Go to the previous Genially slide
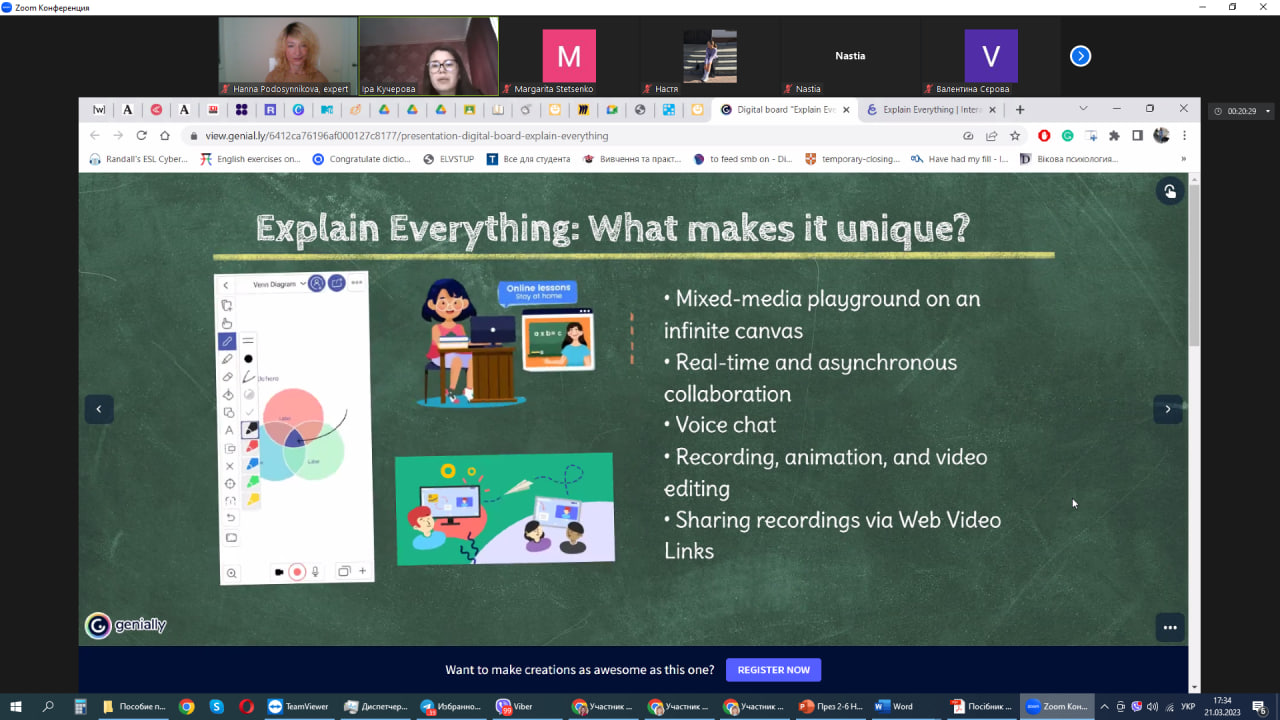 tap(98, 409)
